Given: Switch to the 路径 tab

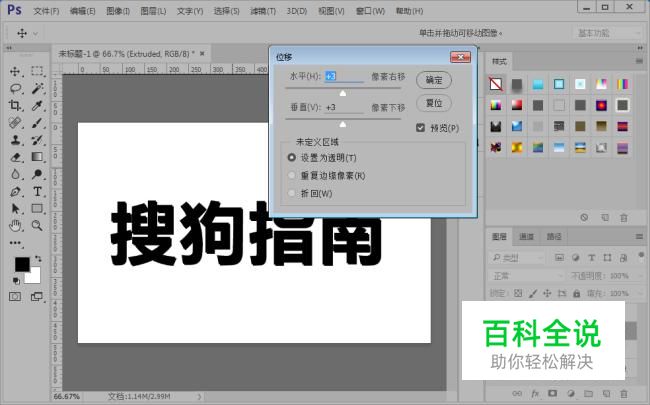Looking at the screenshot, I should 553,237.
